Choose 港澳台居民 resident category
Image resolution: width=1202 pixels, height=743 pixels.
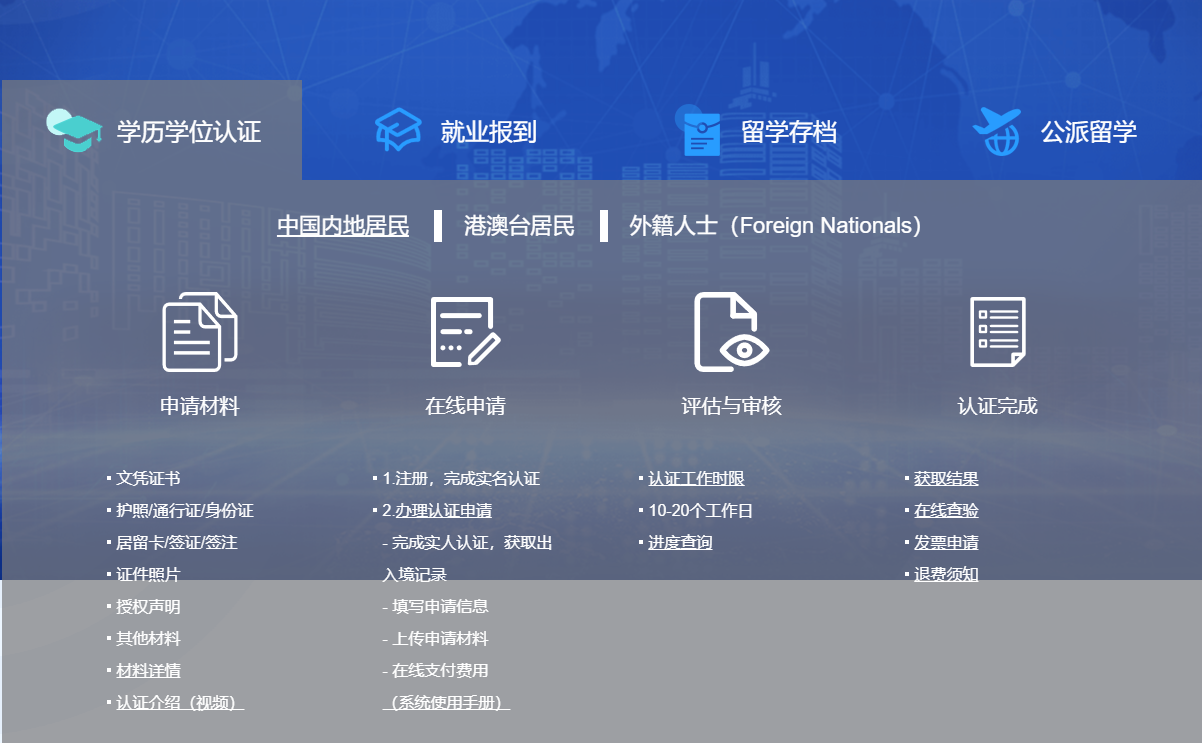coord(519,226)
